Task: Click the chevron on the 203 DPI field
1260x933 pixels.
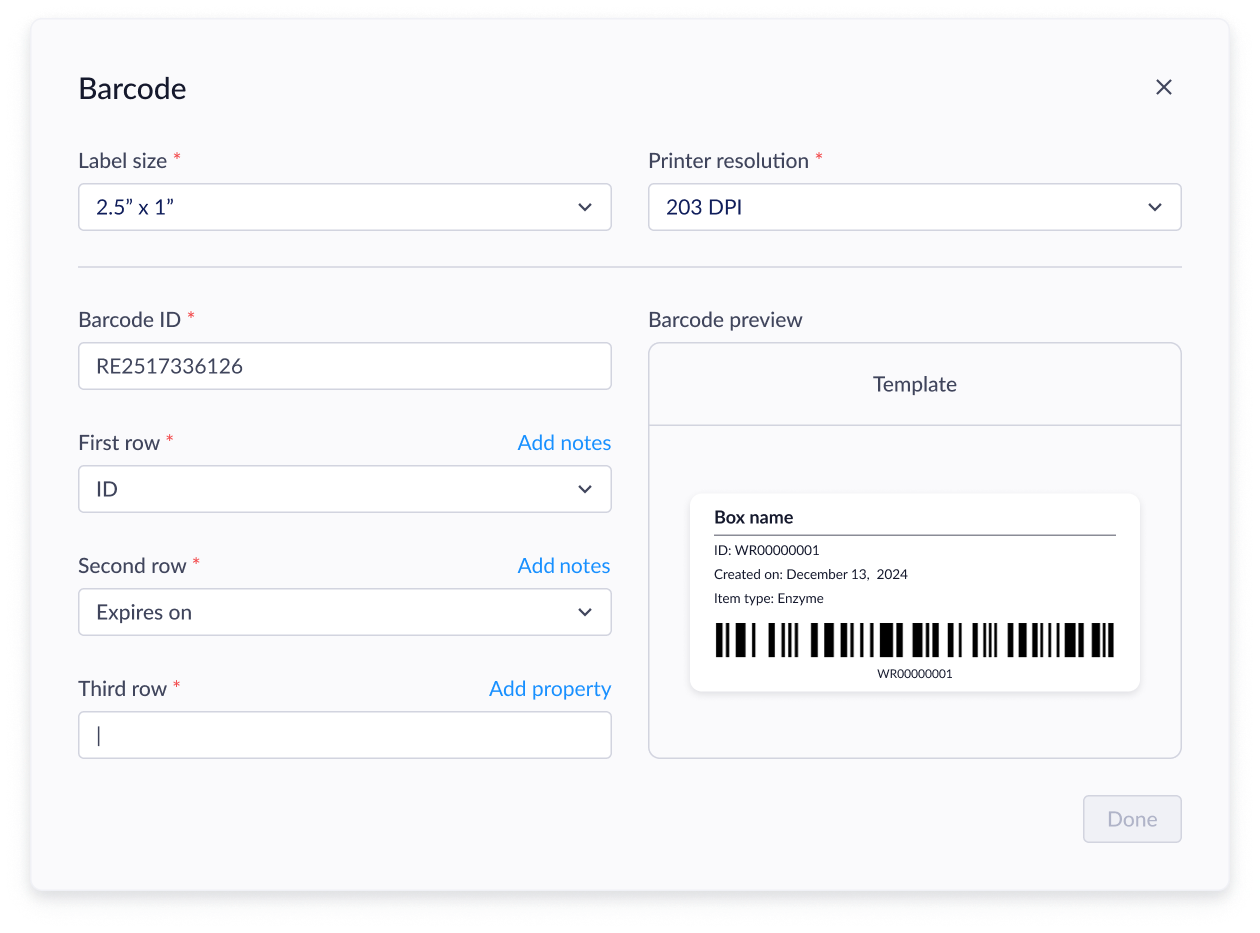Action: click(1155, 207)
